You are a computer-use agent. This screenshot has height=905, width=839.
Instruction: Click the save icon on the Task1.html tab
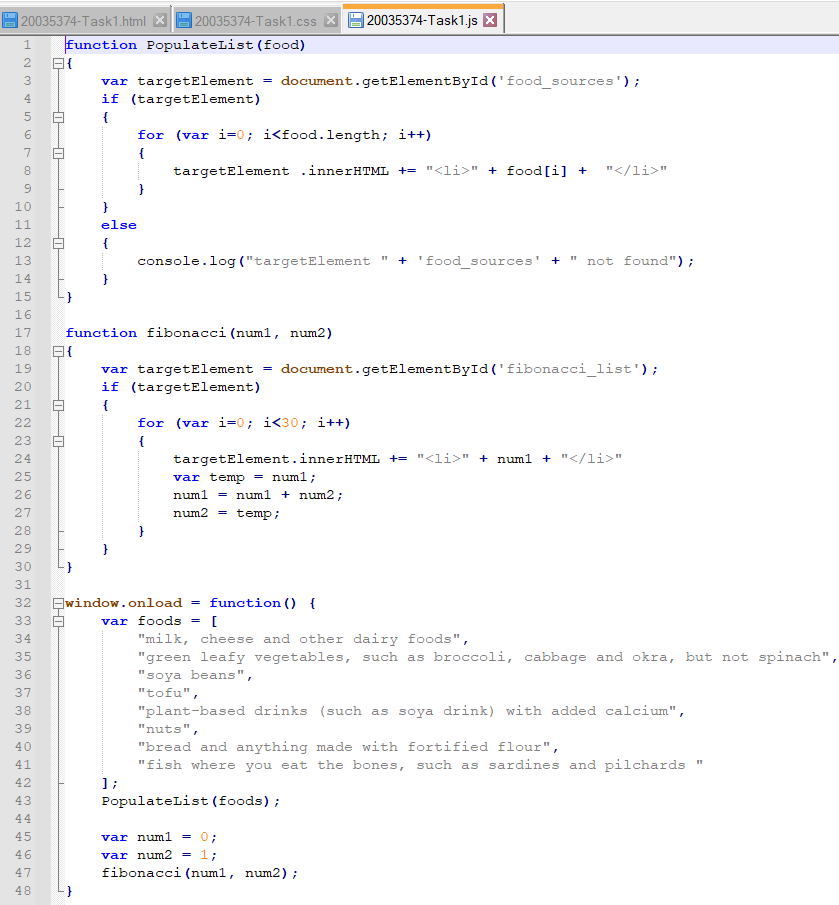pyautogui.click(x=10, y=21)
